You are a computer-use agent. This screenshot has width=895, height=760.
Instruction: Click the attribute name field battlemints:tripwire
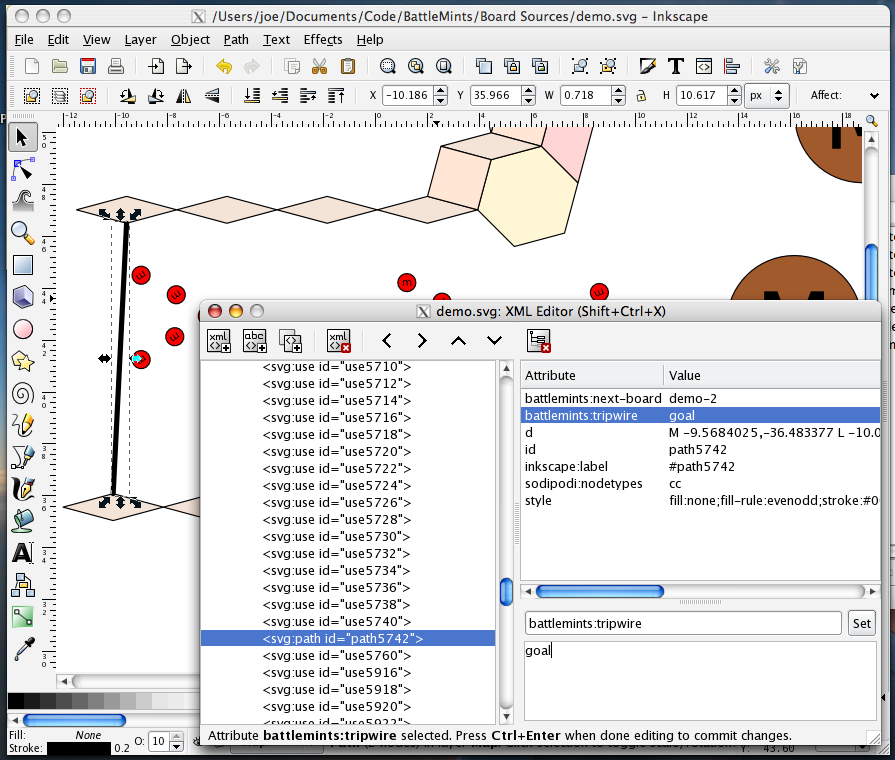[x=683, y=624]
